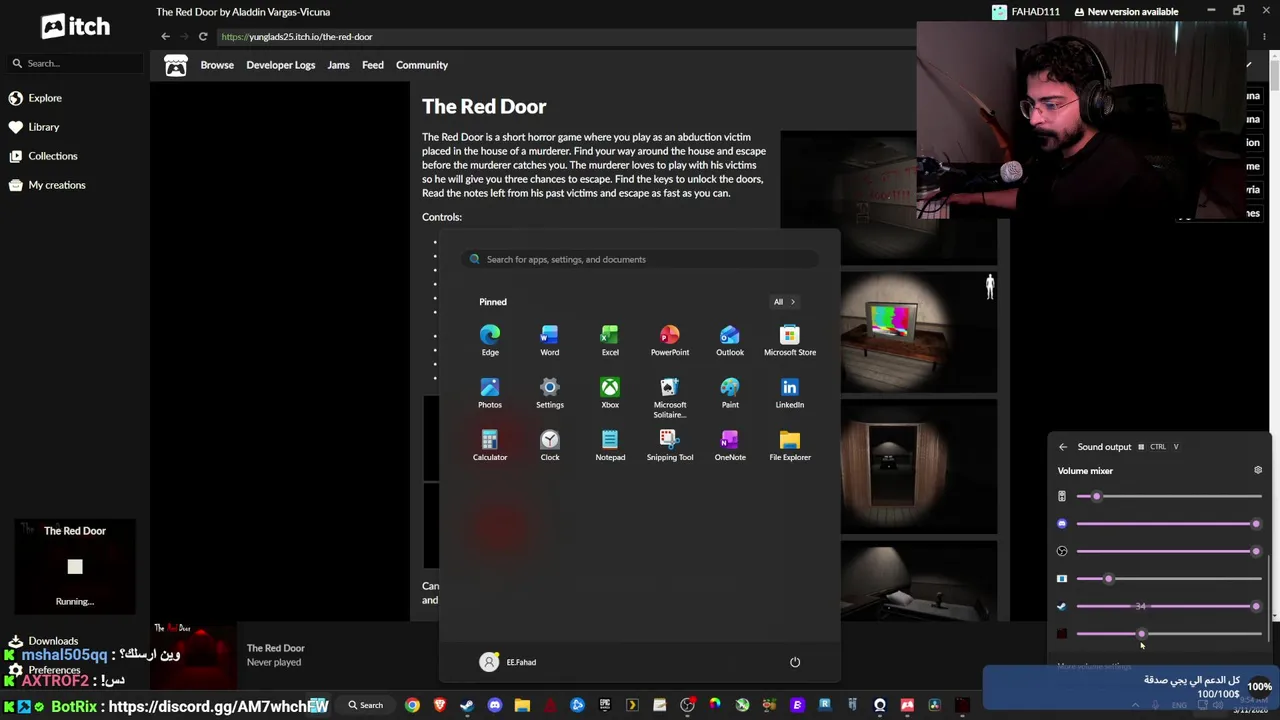Image resolution: width=1280 pixels, height=720 pixels.
Task: Open File Explorer pinned app
Action: click(x=790, y=445)
